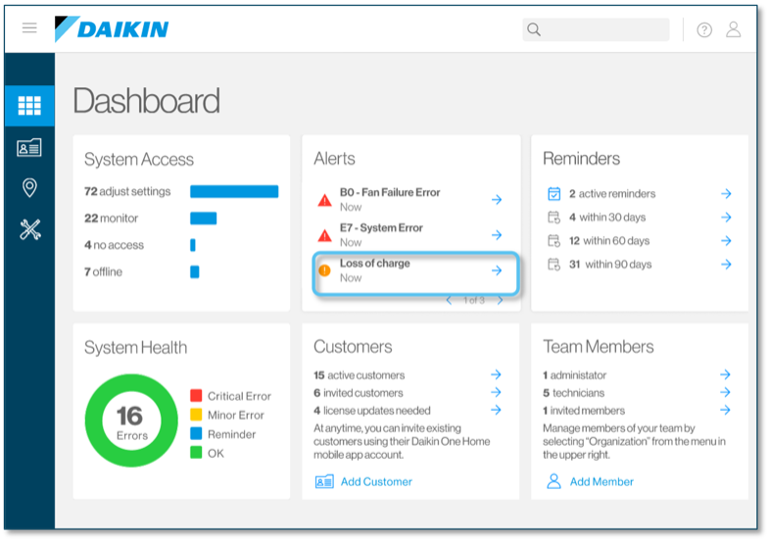Screen dimensions: 770x546
Task: Click the B0 Fan Failure warning triangle
Action: (325, 200)
